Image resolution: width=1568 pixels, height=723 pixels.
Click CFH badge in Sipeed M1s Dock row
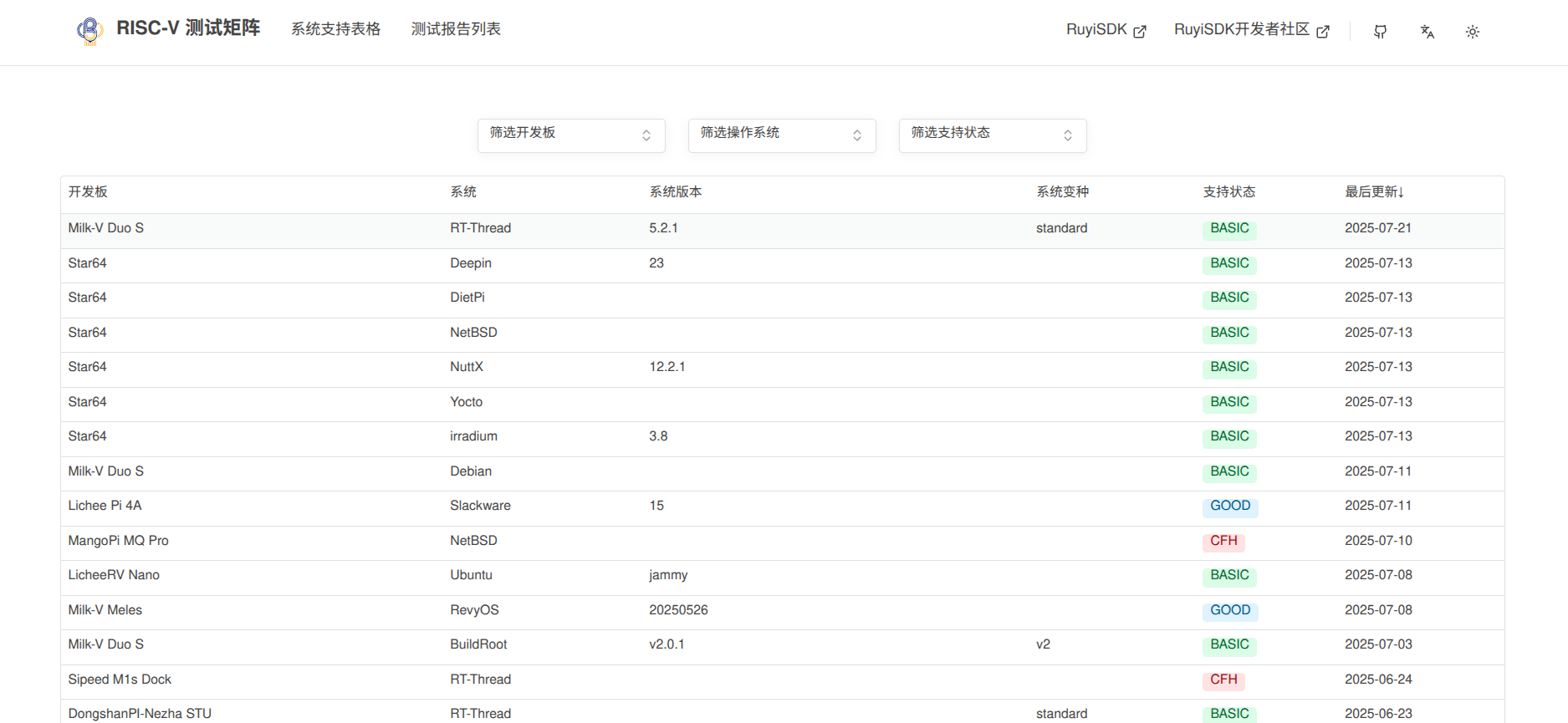(1223, 680)
